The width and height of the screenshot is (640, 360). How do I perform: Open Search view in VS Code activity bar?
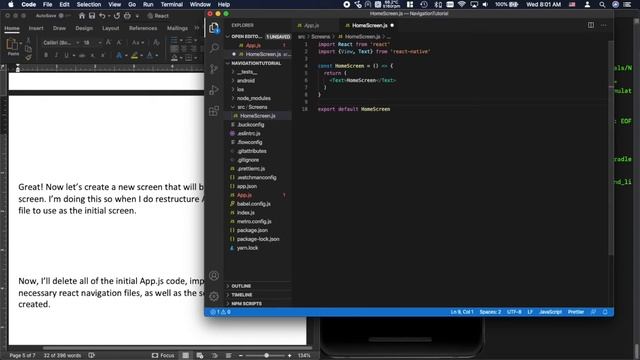pos(214,48)
